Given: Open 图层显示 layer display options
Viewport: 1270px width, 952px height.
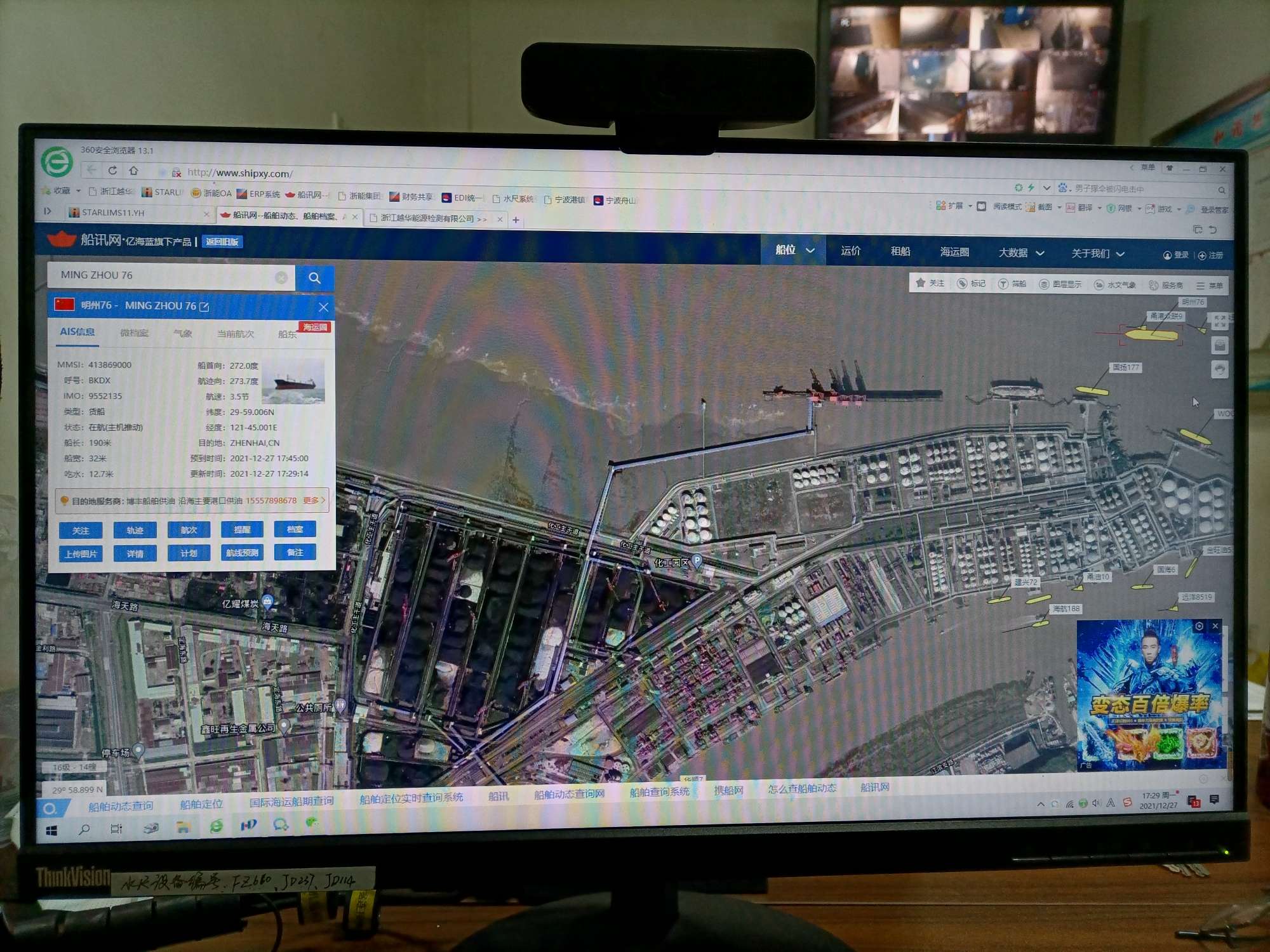Looking at the screenshot, I should (x=1060, y=284).
